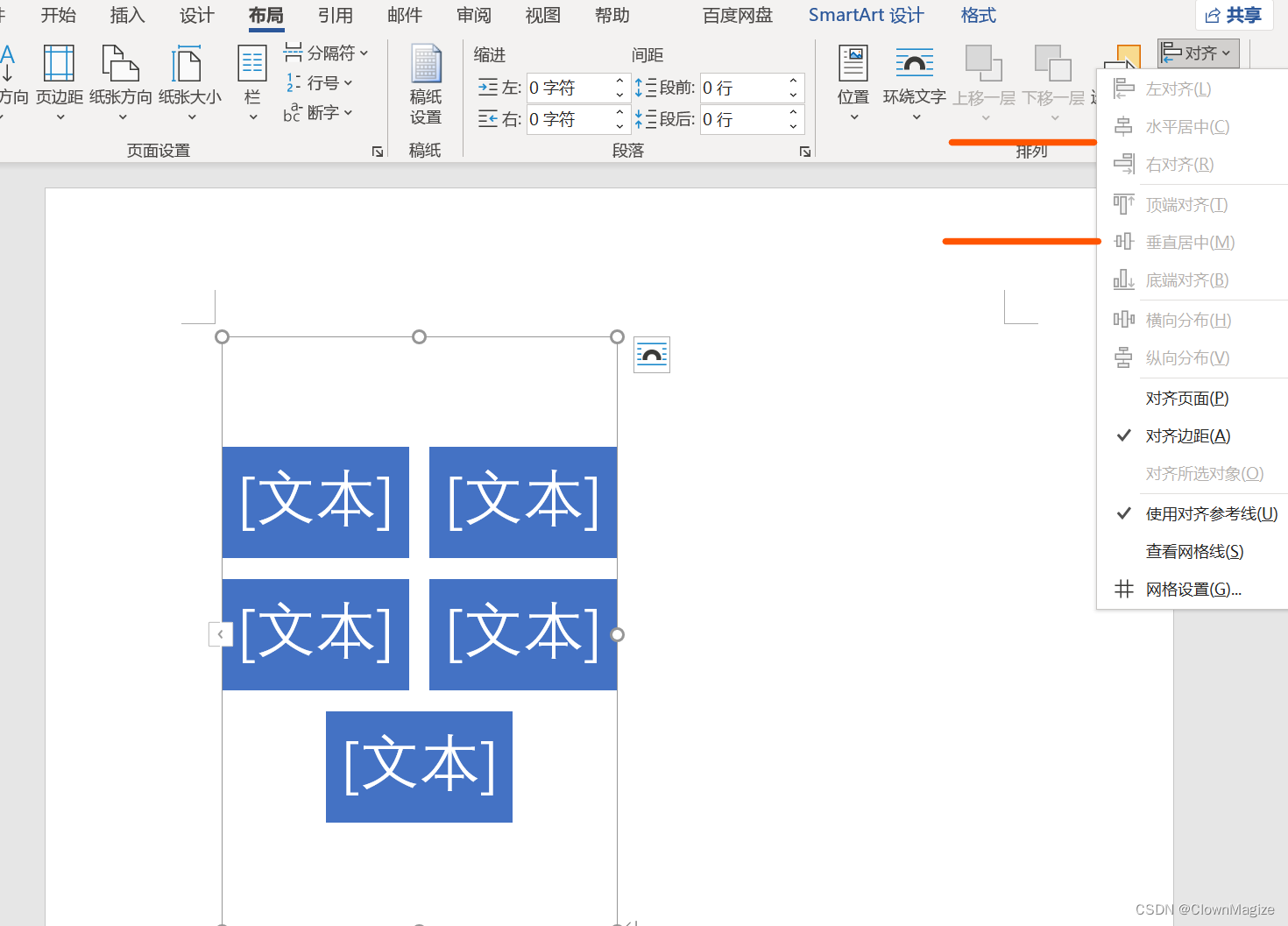
Task: Increase 段前 spacing with up stepper
Action: pos(793,81)
